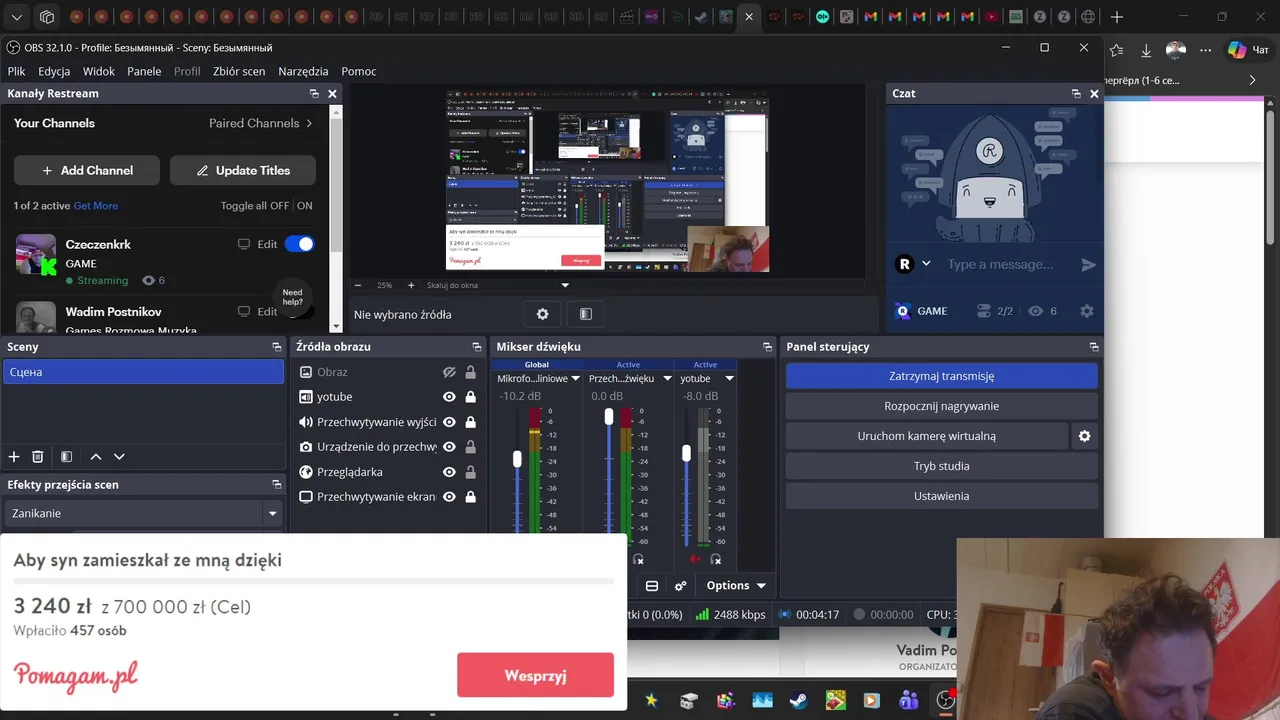Open the Zbiór scen menu
This screenshot has height=720, width=1280.
pyautogui.click(x=239, y=71)
